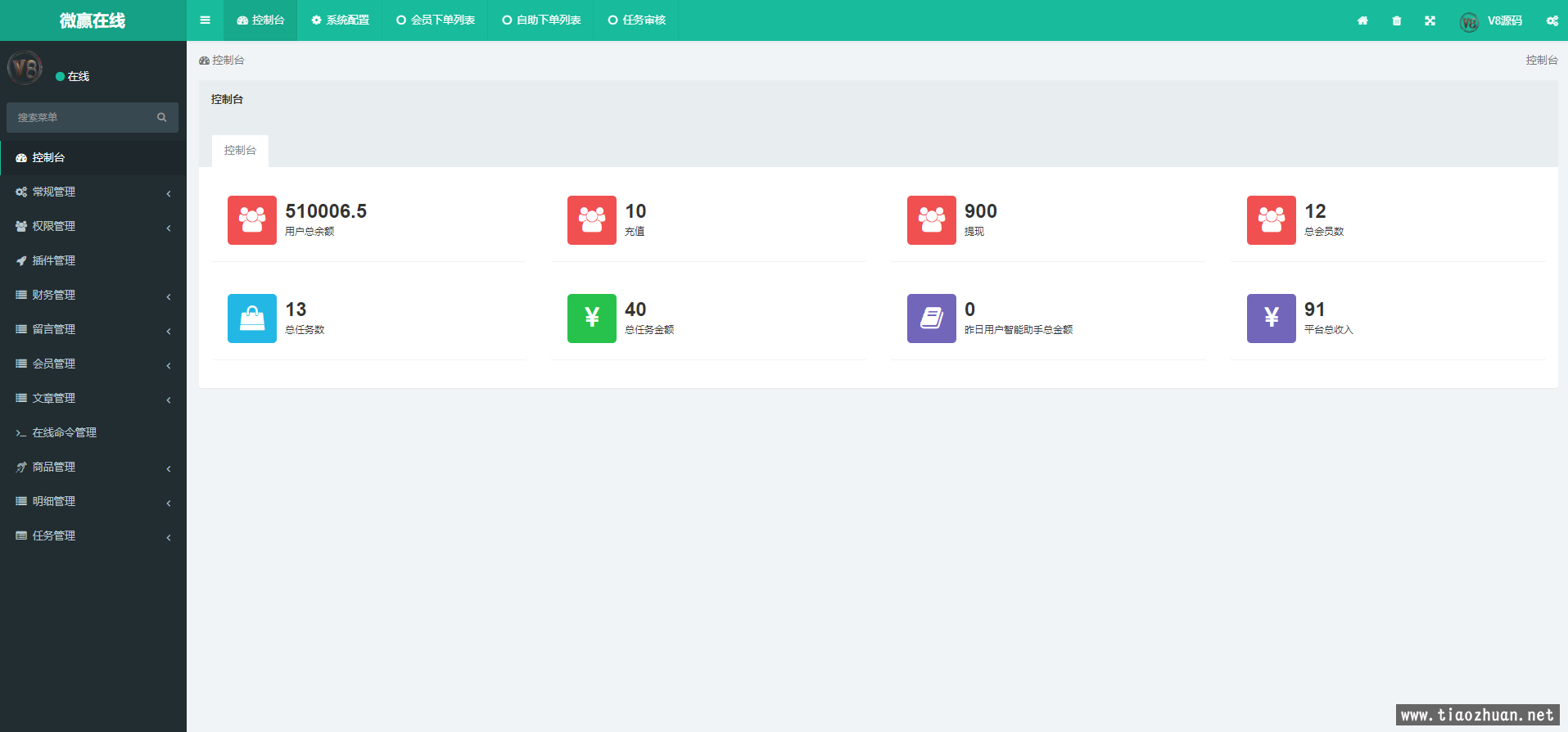Screen dimensions: 1568x732
Task: Switch to the 会员下单列表 top tab
Action: (x=436, y=20)
